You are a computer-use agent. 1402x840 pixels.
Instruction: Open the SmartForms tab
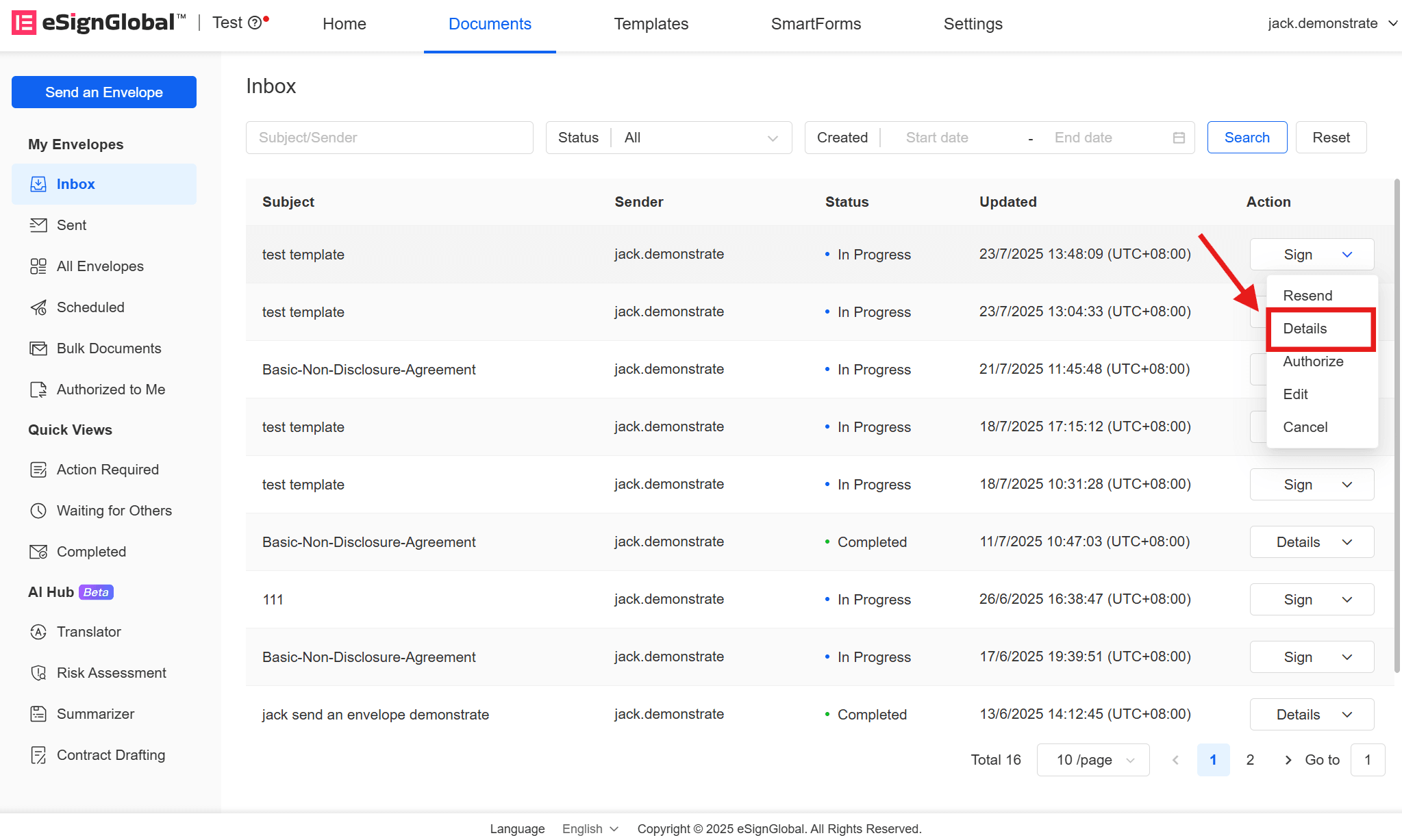pyautogui.click(x=816, y=24)
